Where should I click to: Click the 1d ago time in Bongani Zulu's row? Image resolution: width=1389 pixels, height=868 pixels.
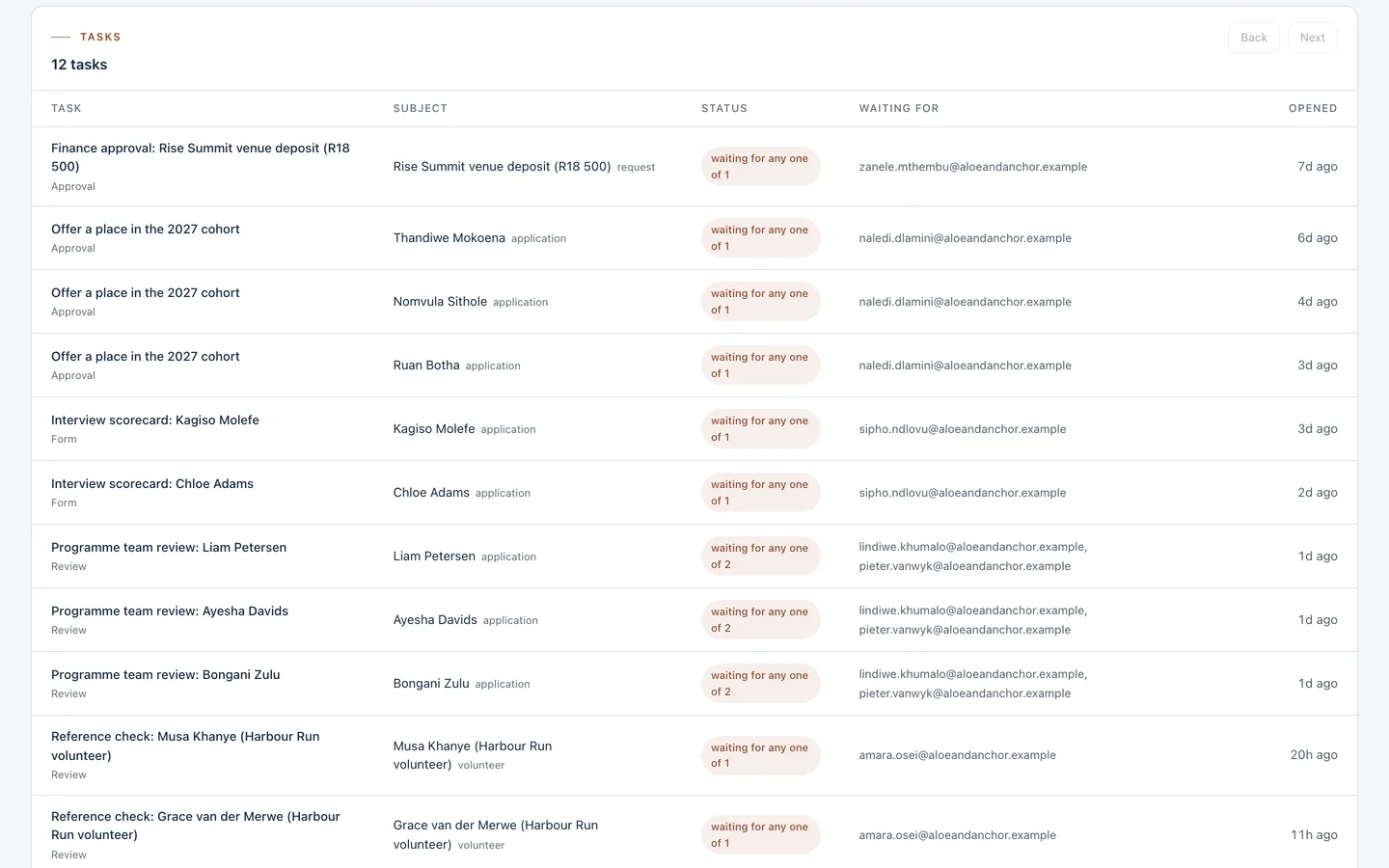(1318, 684)
